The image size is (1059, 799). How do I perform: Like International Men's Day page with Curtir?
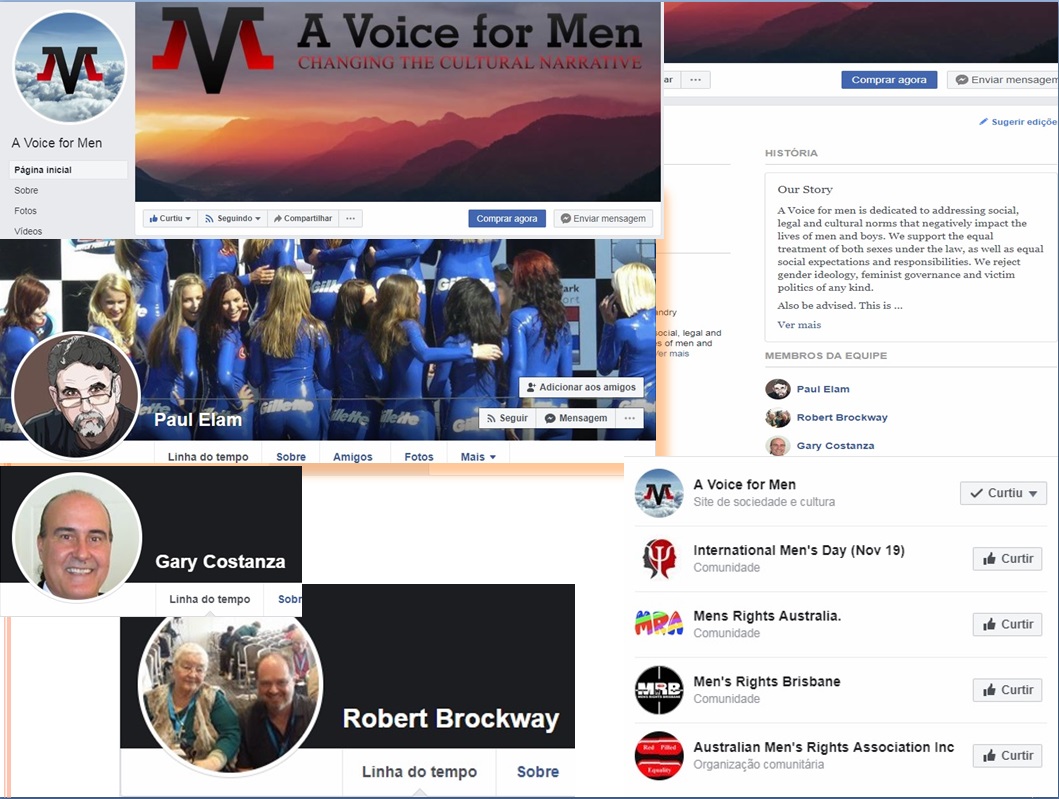click(1007, 559)
